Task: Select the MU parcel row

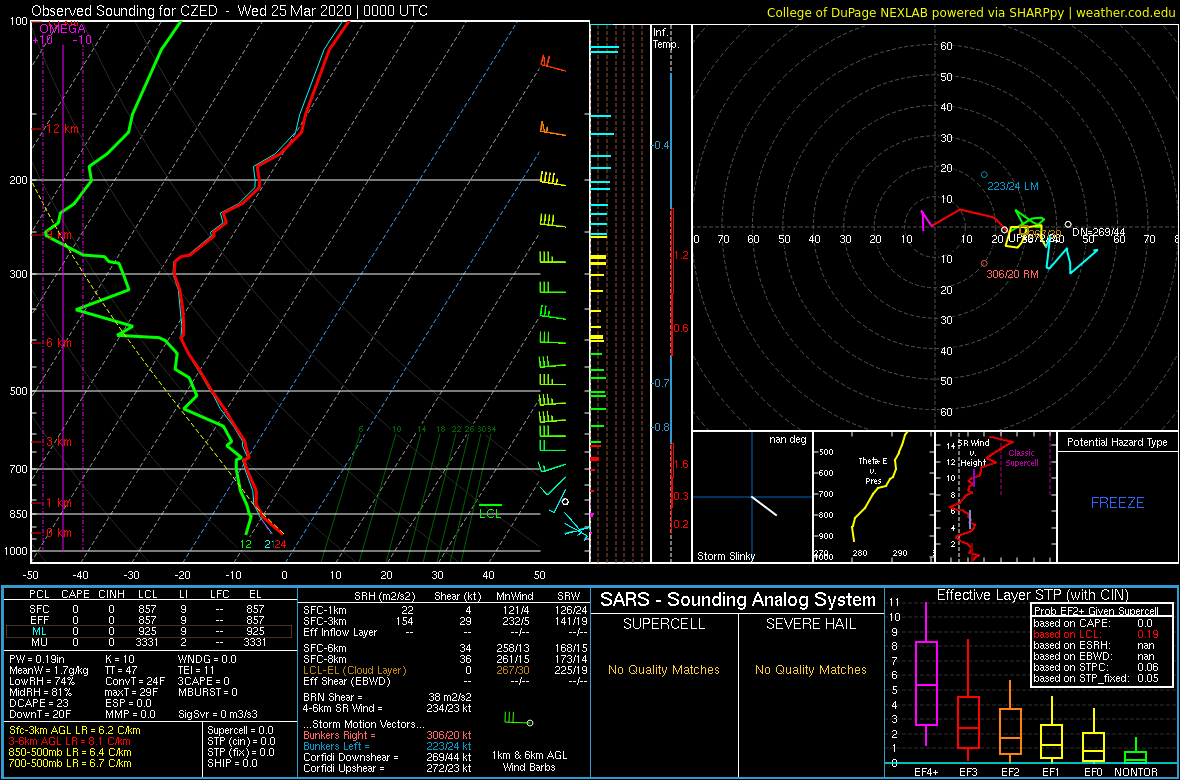Action: 148,644
